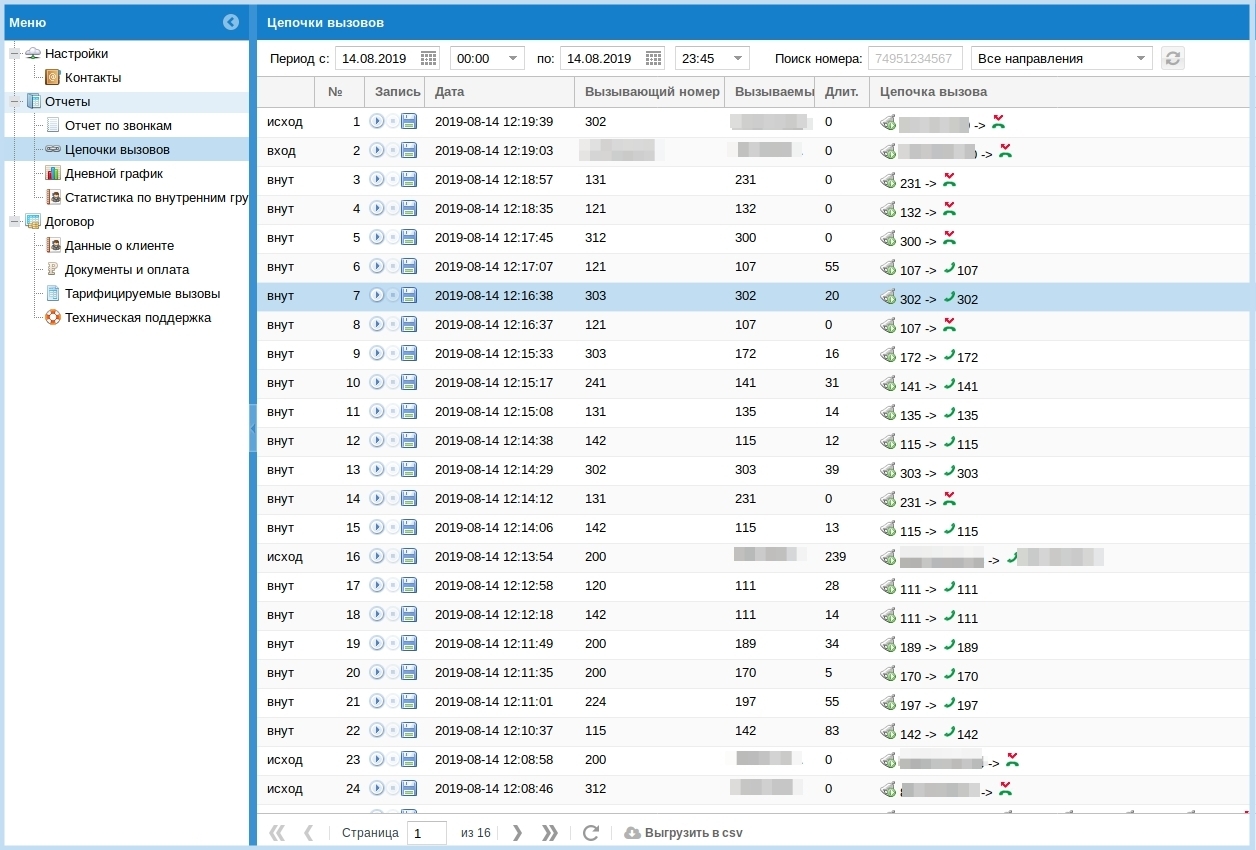The image size is (1256, 850).
Task: Save the recording of call number 21
Action: [409, 701]
